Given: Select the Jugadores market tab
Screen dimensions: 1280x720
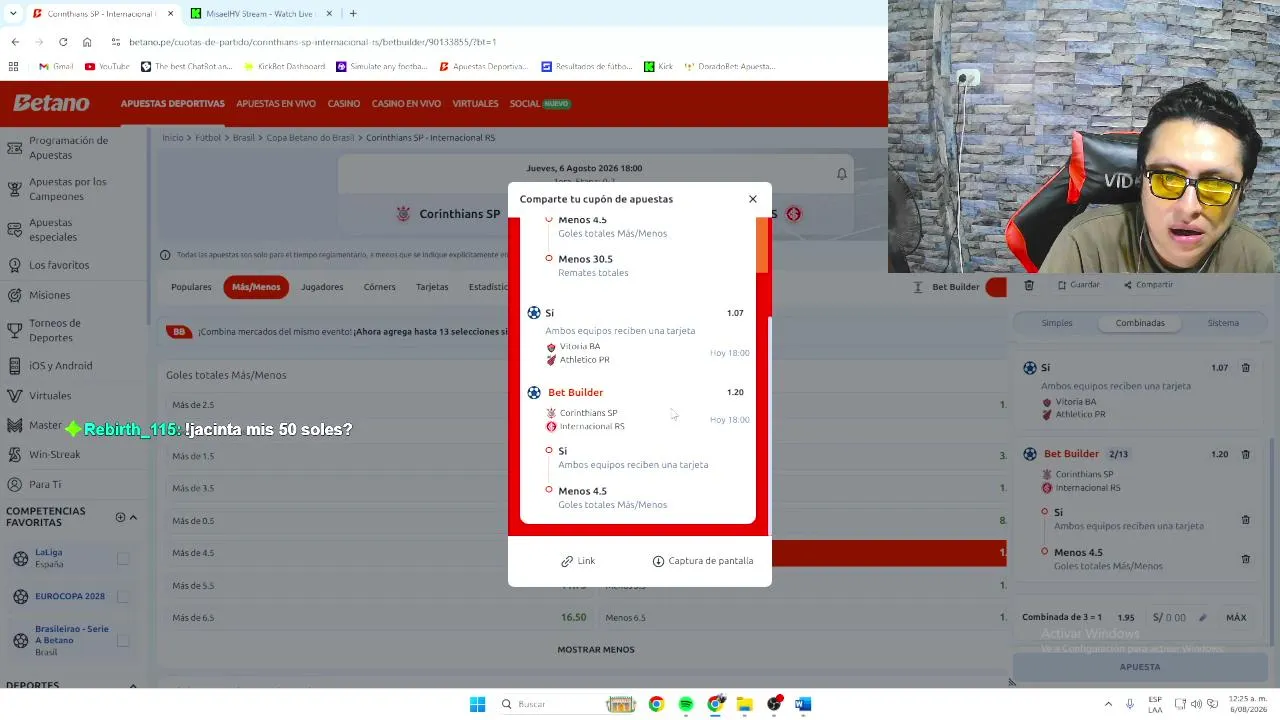Looking at the screenshot, I should 322,287.
